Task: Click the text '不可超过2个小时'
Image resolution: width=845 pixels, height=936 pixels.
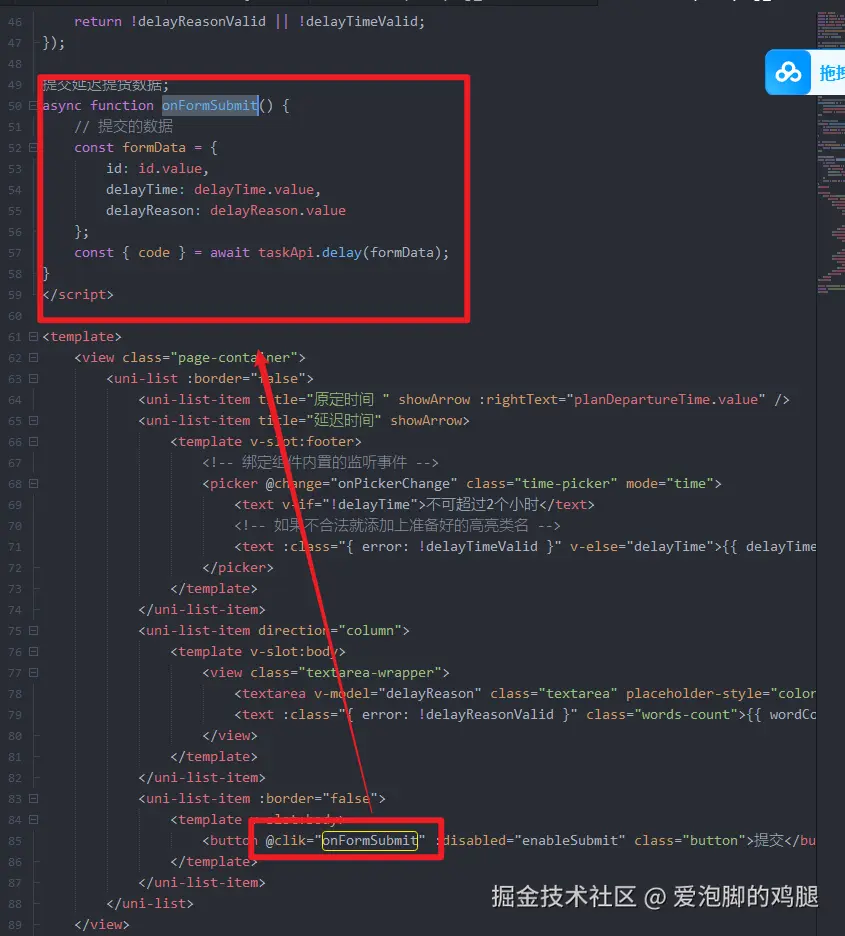Action: pos(482,505)
